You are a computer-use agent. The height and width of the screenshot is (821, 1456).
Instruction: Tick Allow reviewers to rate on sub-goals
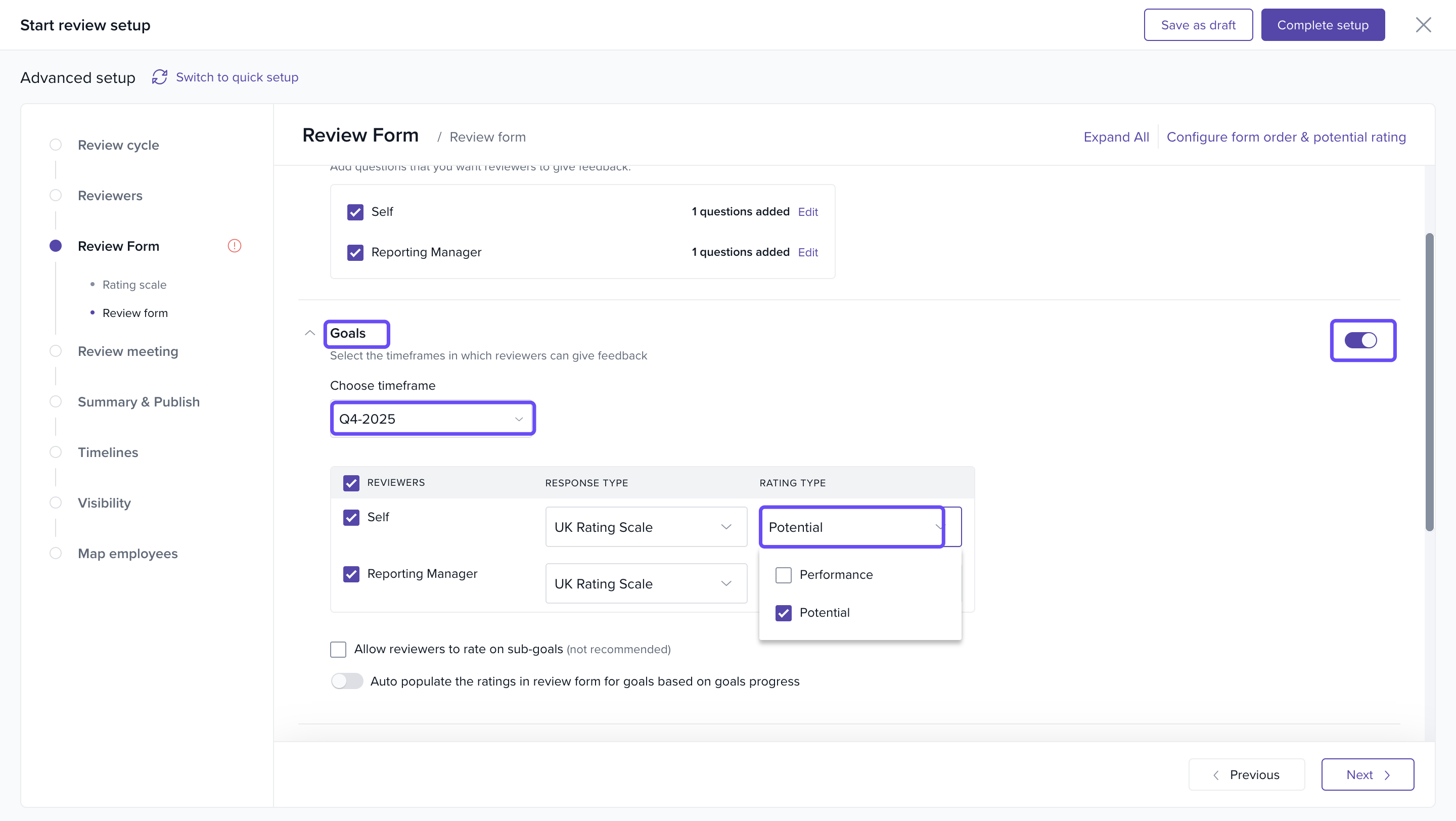click(x=338, y=649)
